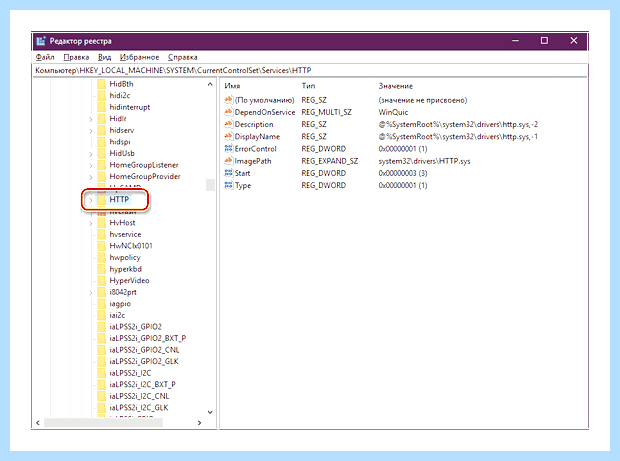Select the iaLPSS2i_I2C_BXT_P key
This screenshot has width=620, height=461.
tap(142, 384)
